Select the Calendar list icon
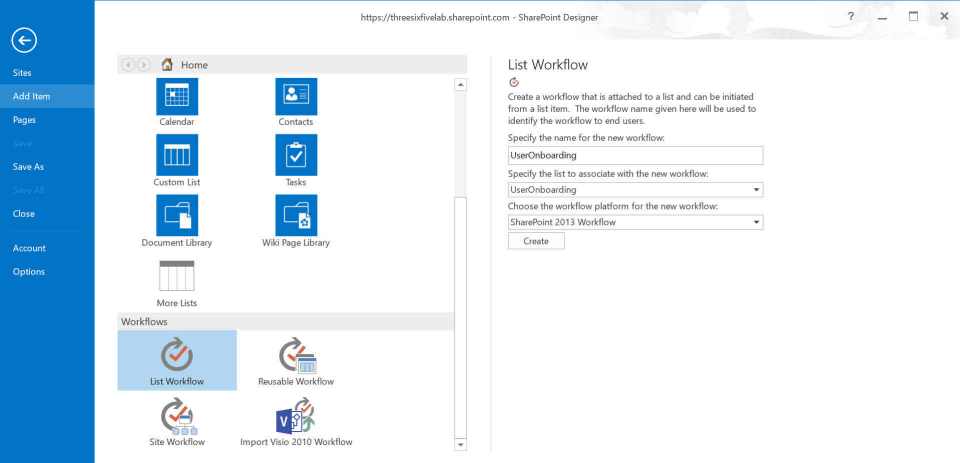The height and width of the screenshot is (463, 960). 177,98
